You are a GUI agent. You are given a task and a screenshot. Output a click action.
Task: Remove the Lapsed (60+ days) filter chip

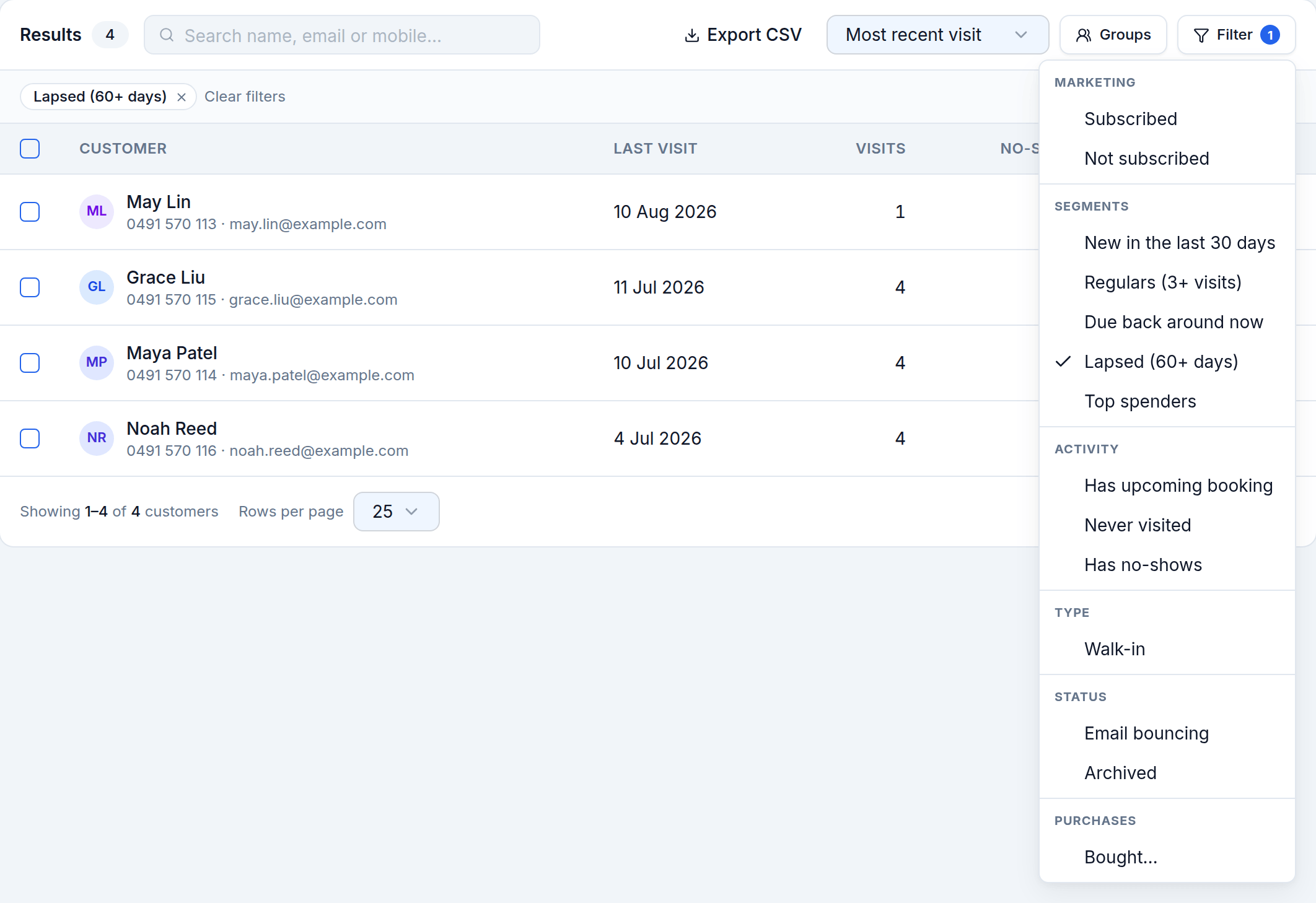pyautogui.click(x=182, y=97)
